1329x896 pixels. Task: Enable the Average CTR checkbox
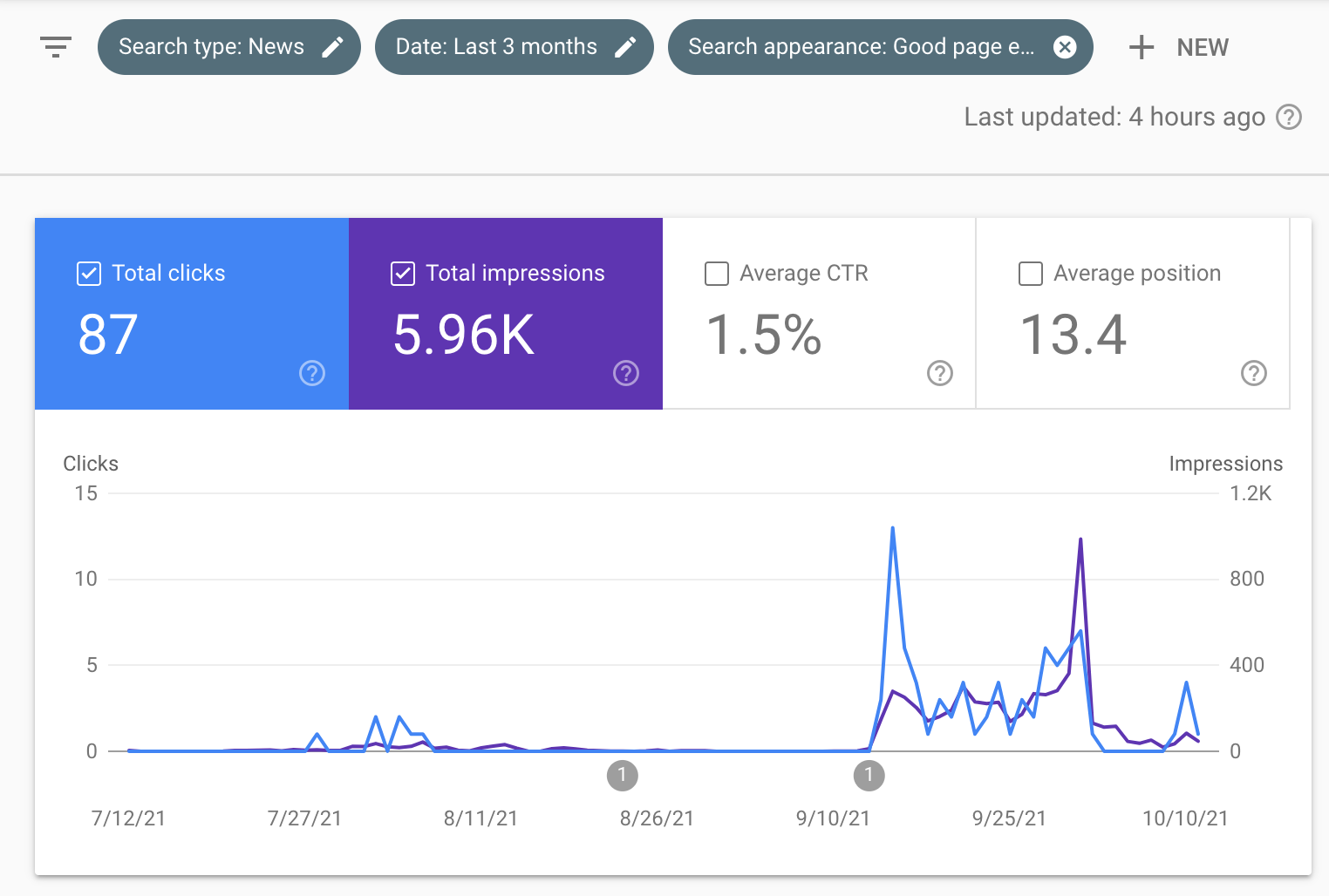point(716,273)
